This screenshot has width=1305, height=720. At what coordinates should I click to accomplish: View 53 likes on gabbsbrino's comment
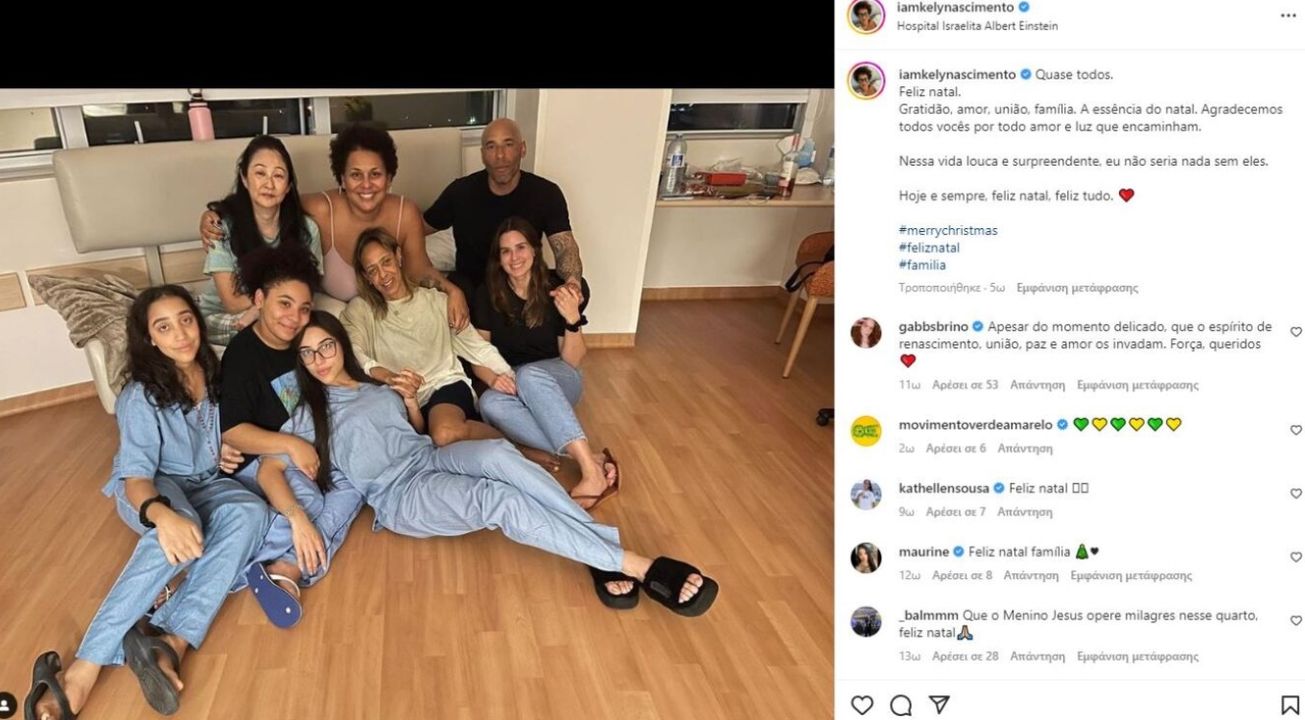click(965, 385)
